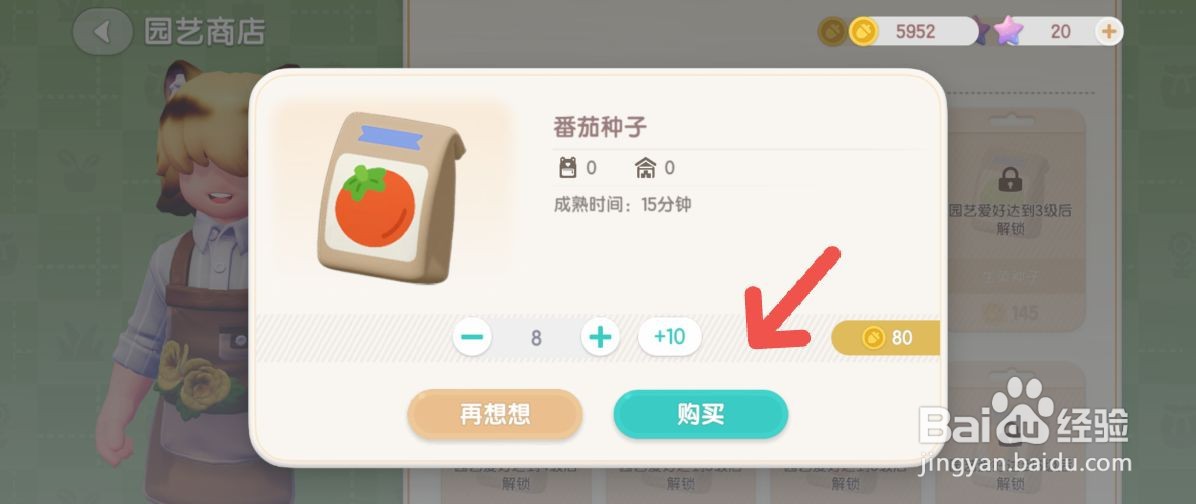Click the 购买 purchase button
The height and width of the screenshot is (504, 1196).
pyautogui.click(x=700, y=414)
